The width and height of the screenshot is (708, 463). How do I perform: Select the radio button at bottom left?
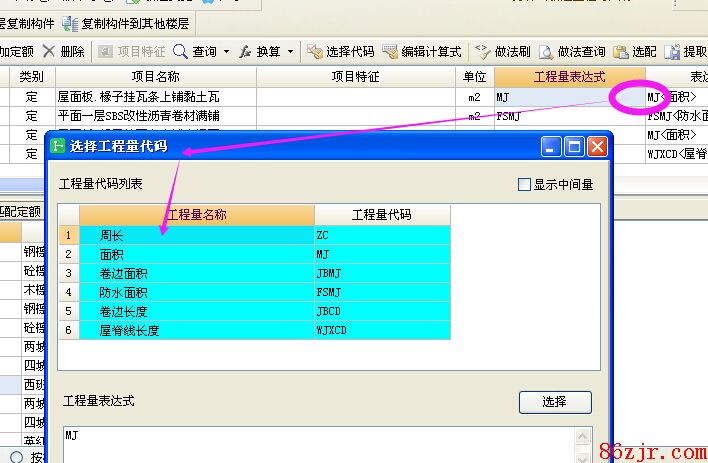tap(8, 457)
